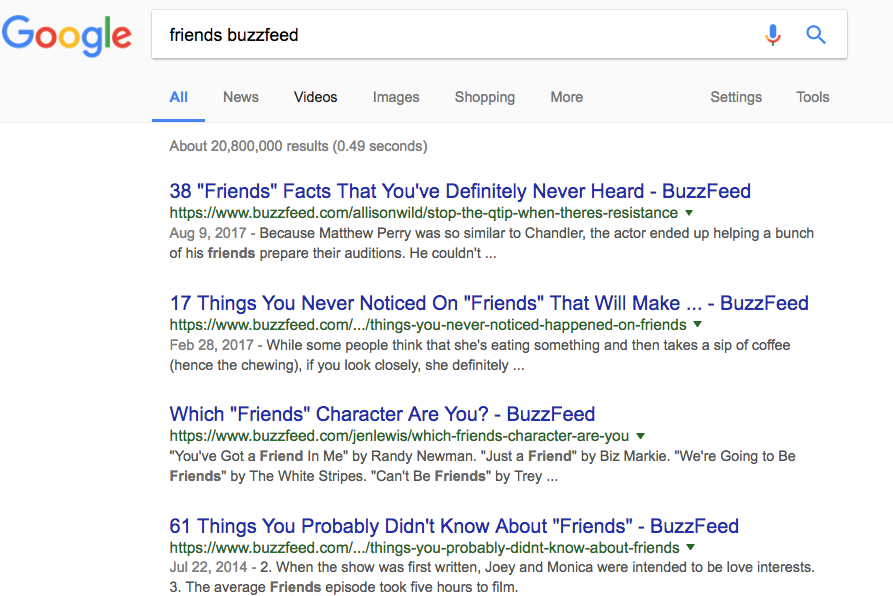893x596 pixels.
Task: Switch to the News tab
Action: click(x=241, y=97)
